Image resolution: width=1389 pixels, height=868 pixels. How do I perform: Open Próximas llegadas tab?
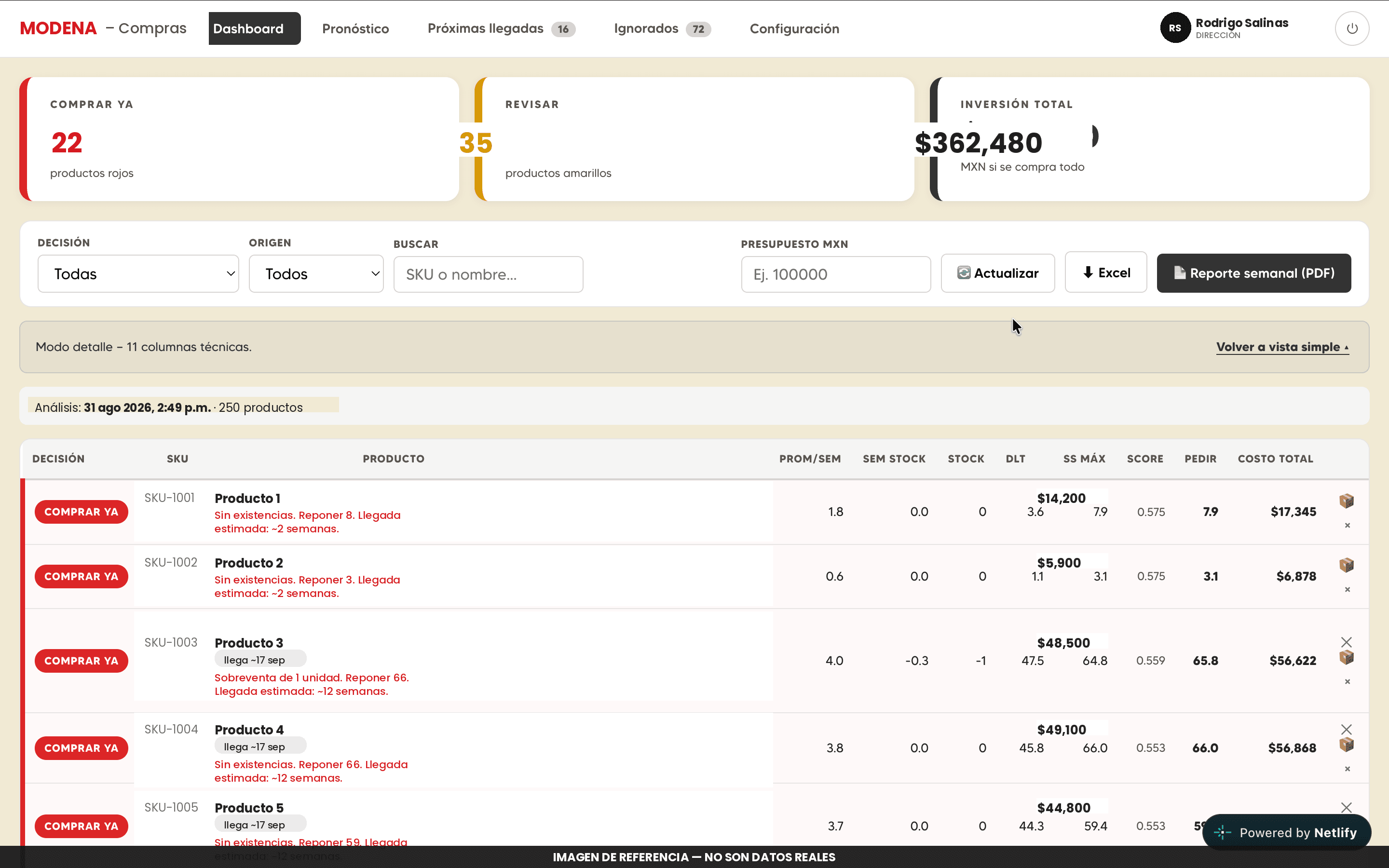tap(501, 29)
